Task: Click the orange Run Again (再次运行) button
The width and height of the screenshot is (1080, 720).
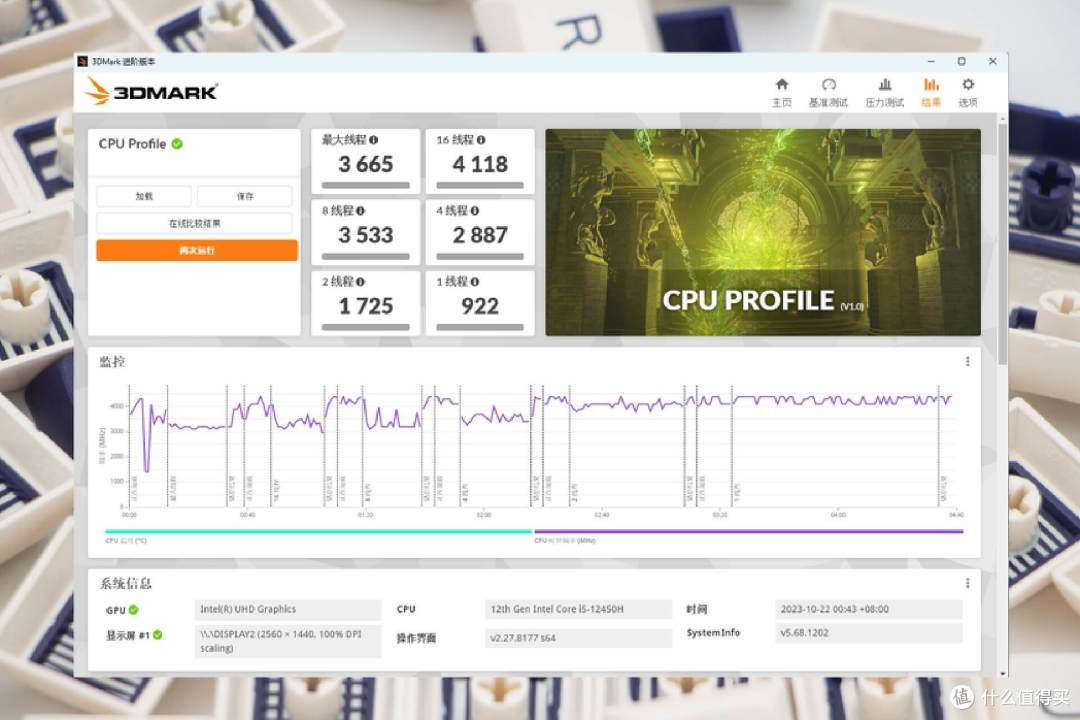Action: 197,250
